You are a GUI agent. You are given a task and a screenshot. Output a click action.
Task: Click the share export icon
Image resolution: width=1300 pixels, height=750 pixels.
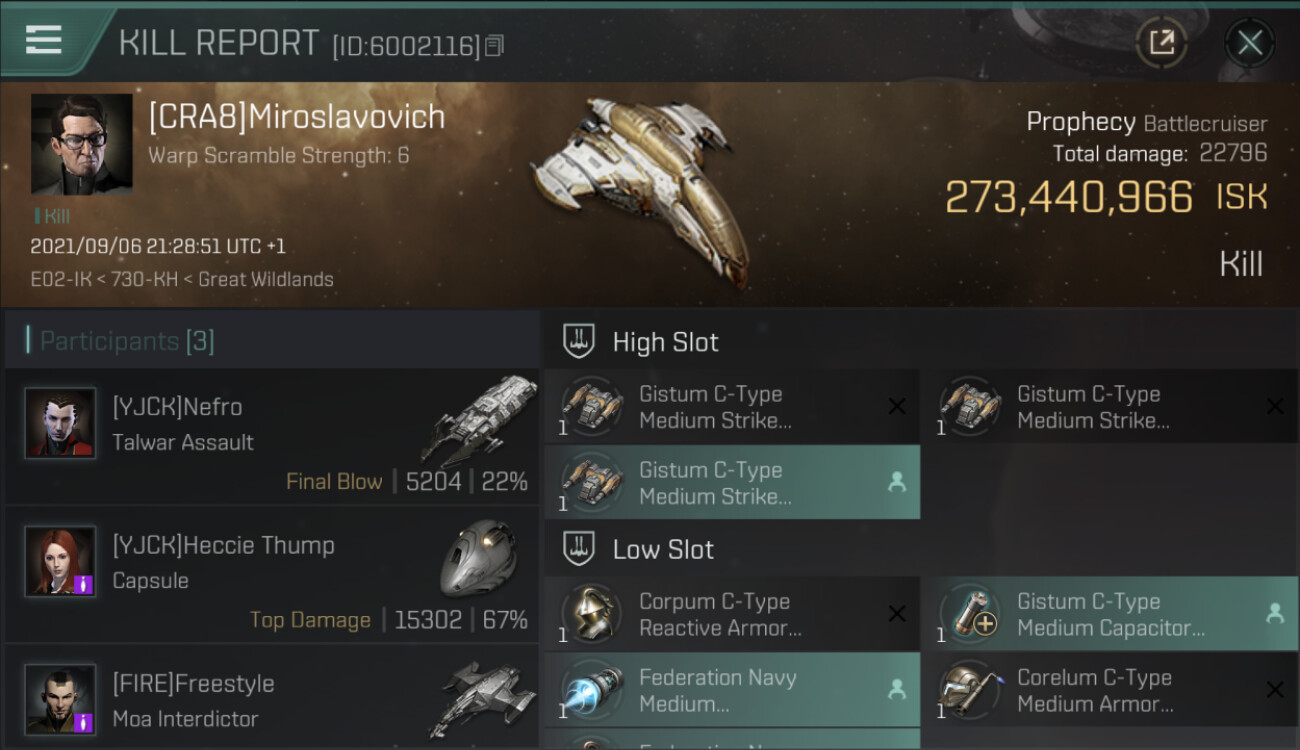click(1161, 42)
